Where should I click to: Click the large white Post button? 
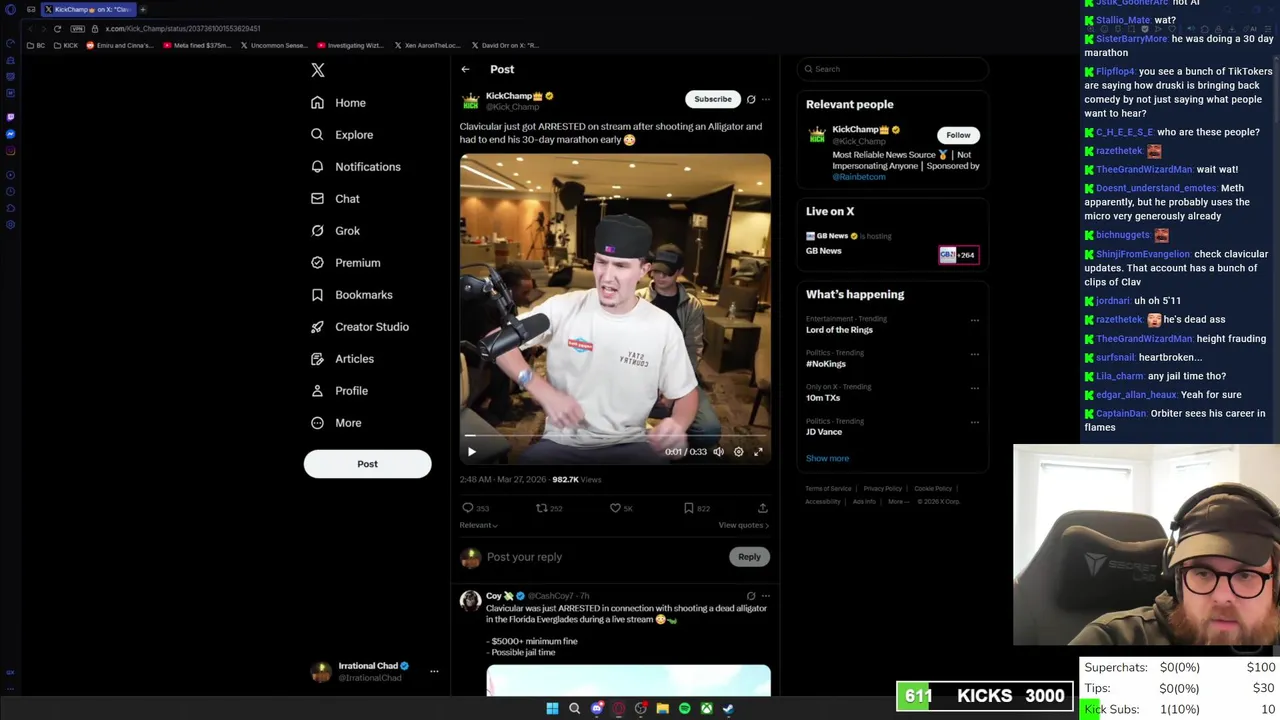coord(367,464)
